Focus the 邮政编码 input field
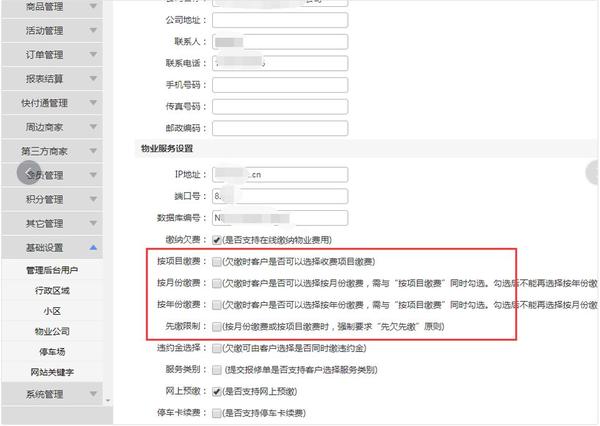 [280, 128]
